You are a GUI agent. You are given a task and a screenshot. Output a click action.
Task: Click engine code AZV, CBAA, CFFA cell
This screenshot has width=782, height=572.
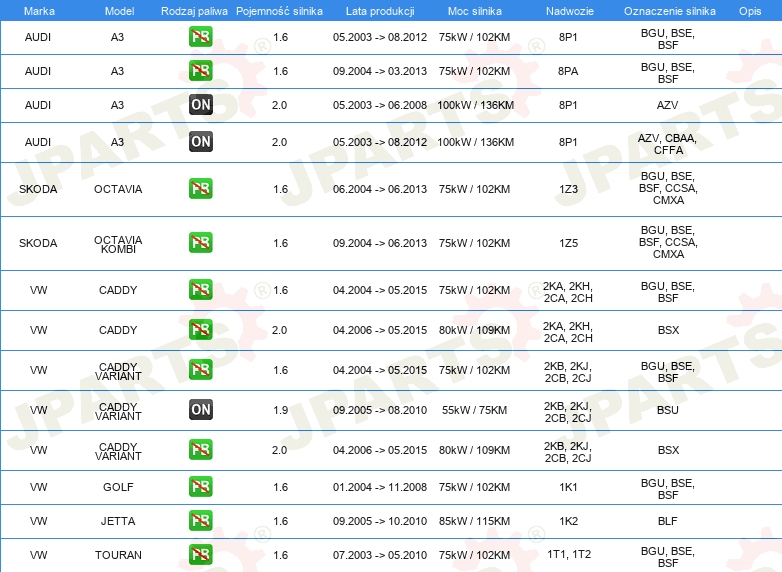668,144
